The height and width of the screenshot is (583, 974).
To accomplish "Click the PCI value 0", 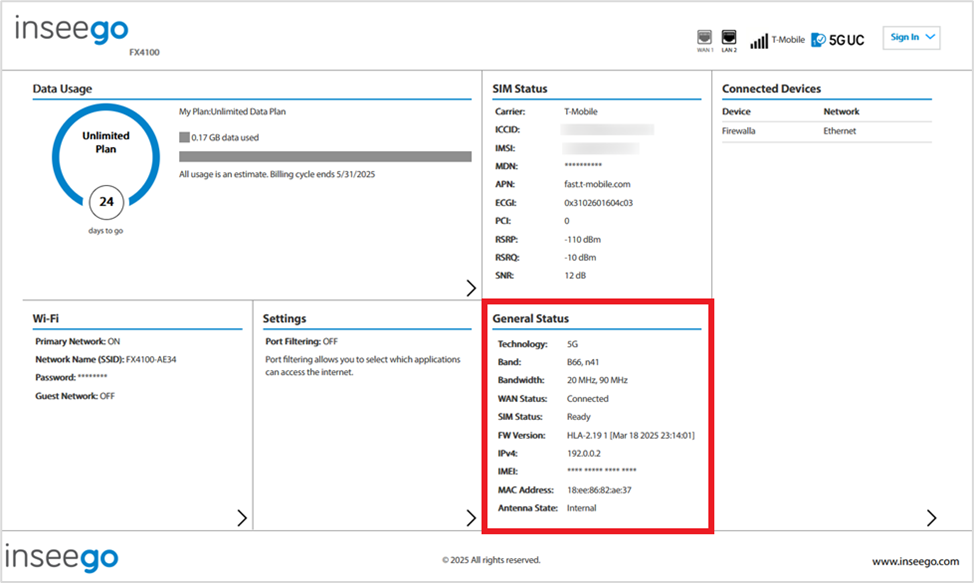I will point(567,221).
